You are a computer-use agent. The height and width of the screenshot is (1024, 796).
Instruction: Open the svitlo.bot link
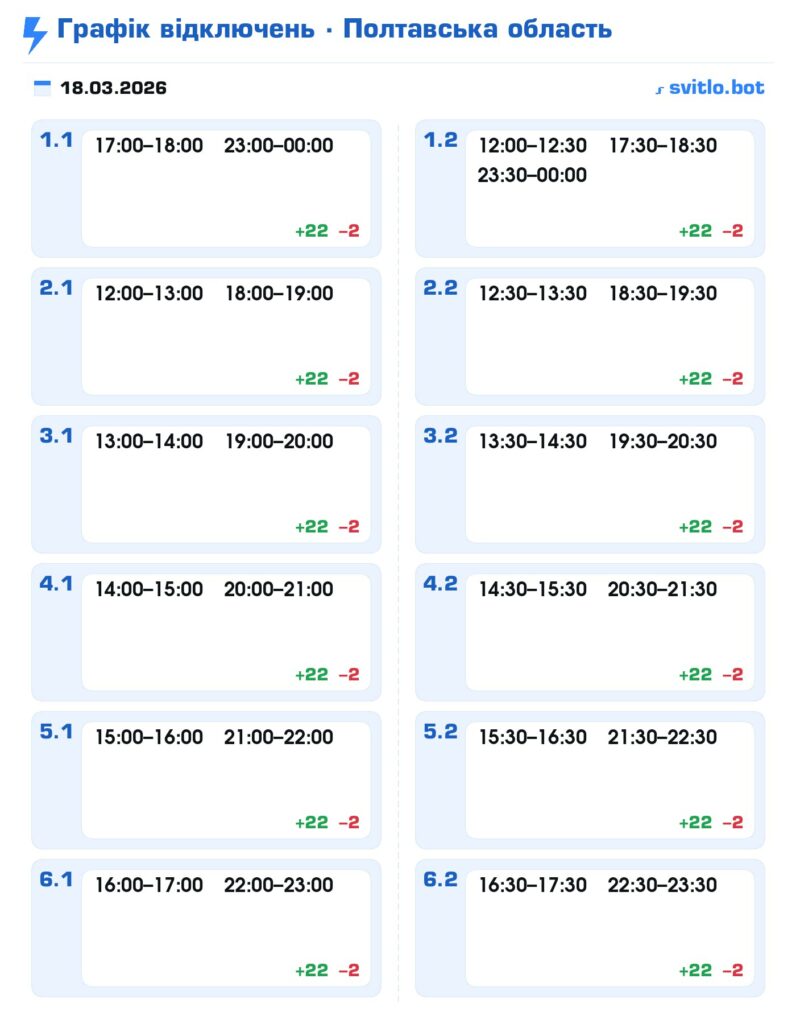[709, 88]
